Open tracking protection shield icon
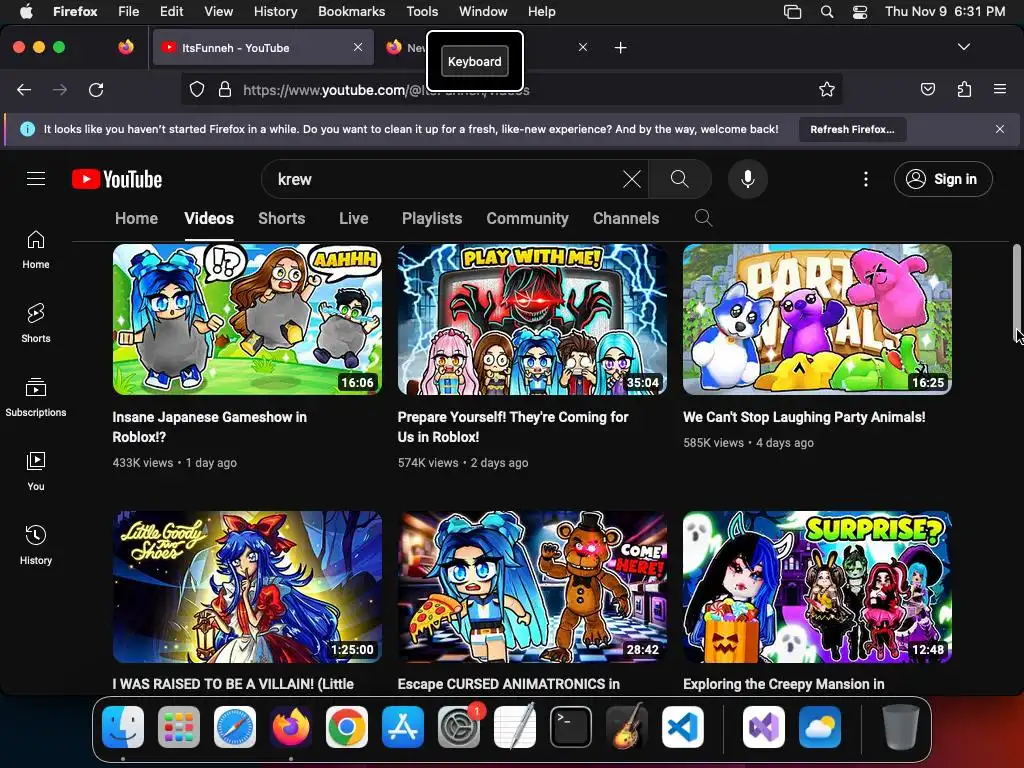Screen dimensions: 1024x768 coord(197,89)
